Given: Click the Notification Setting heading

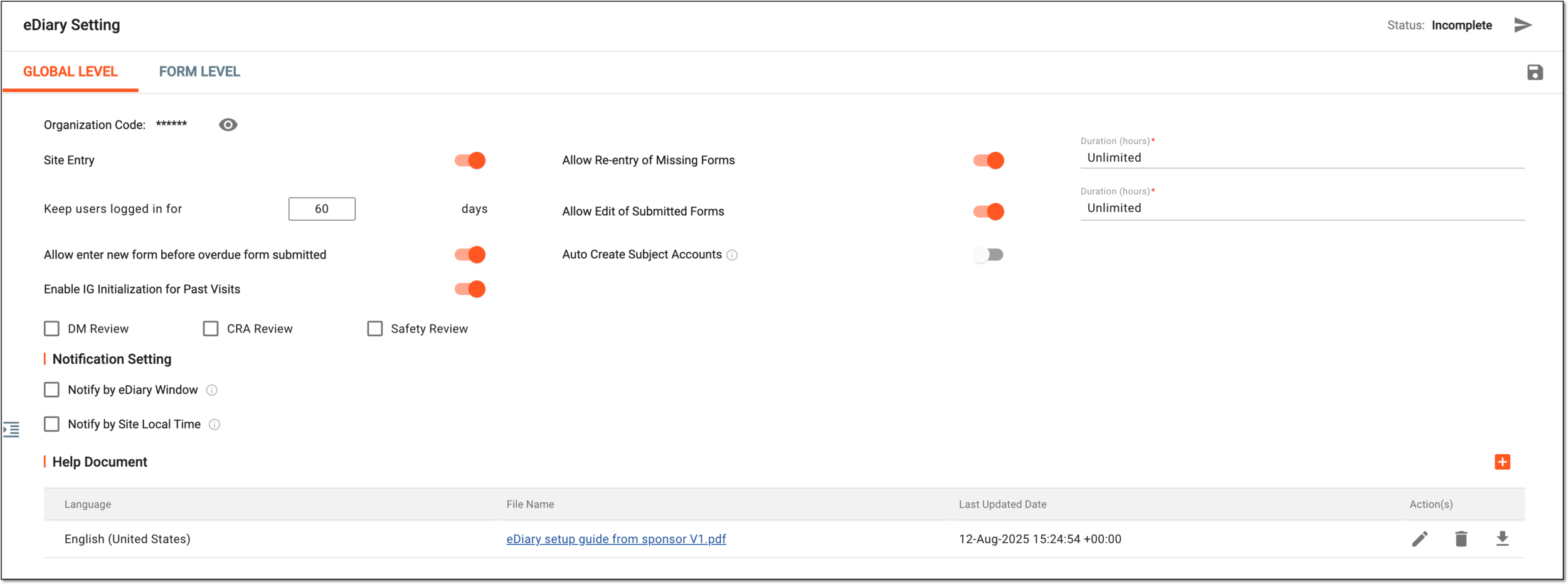Looking at the screenshot, I should [112, 359].
